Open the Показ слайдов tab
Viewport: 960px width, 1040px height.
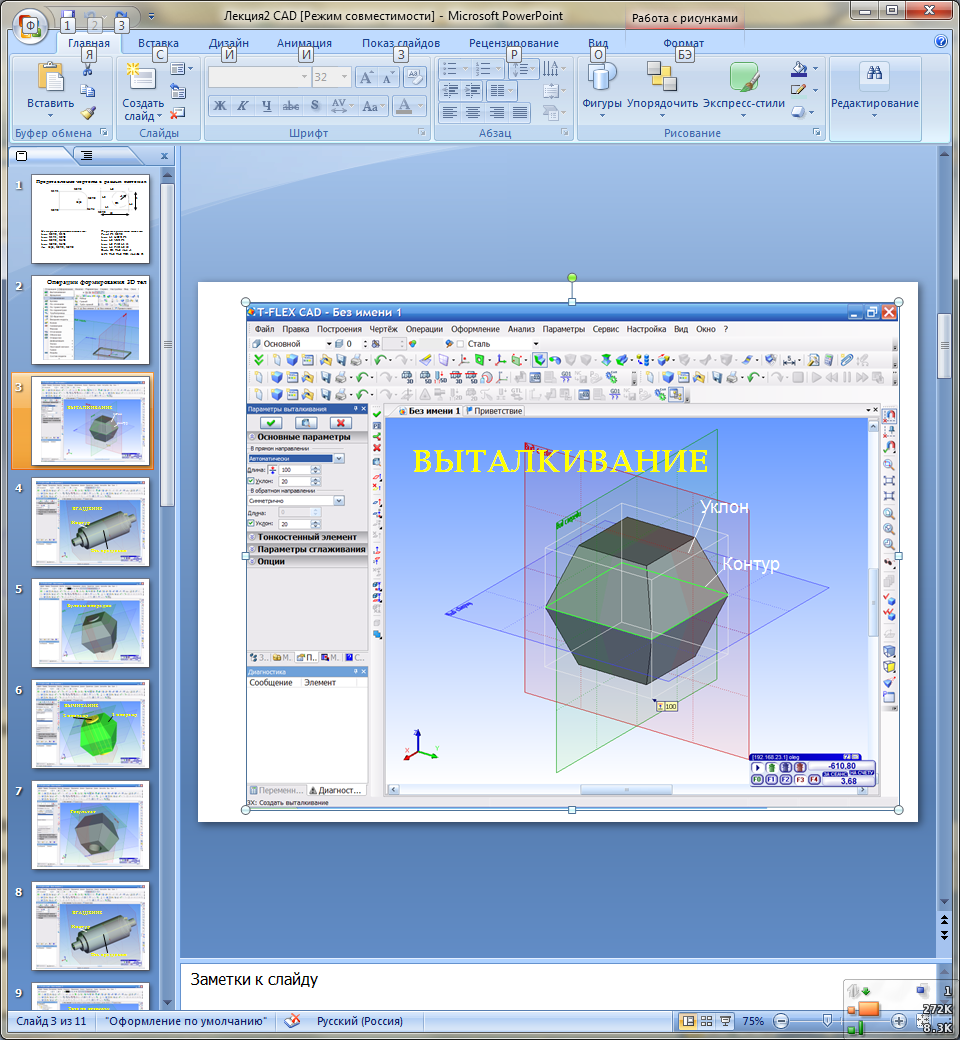pos(401,42)
